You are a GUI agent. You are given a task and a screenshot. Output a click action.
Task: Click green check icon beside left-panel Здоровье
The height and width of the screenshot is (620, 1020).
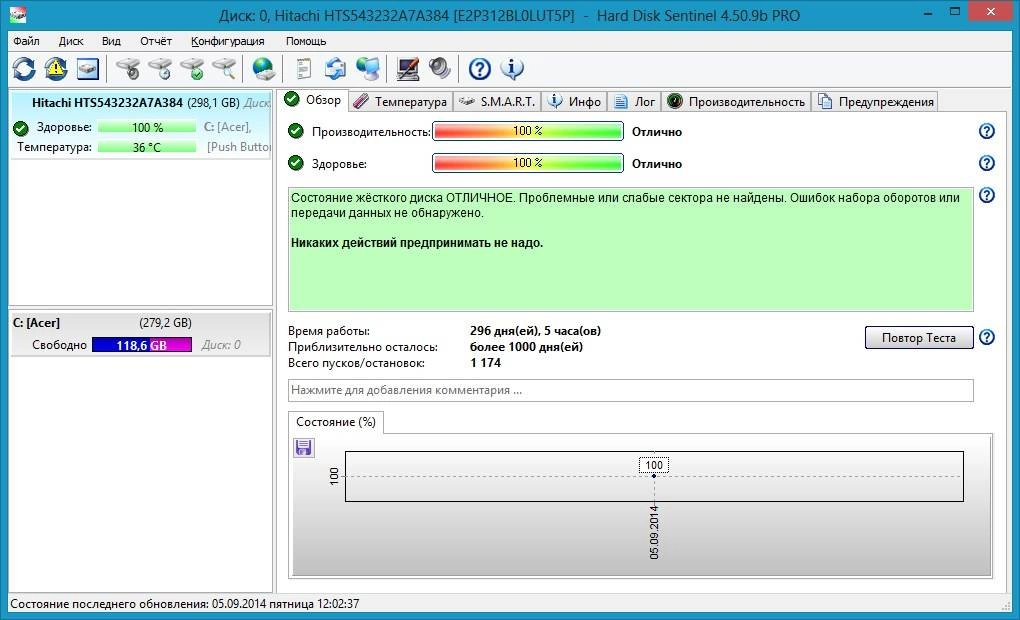pyautogui.click(x=21, y=128)
